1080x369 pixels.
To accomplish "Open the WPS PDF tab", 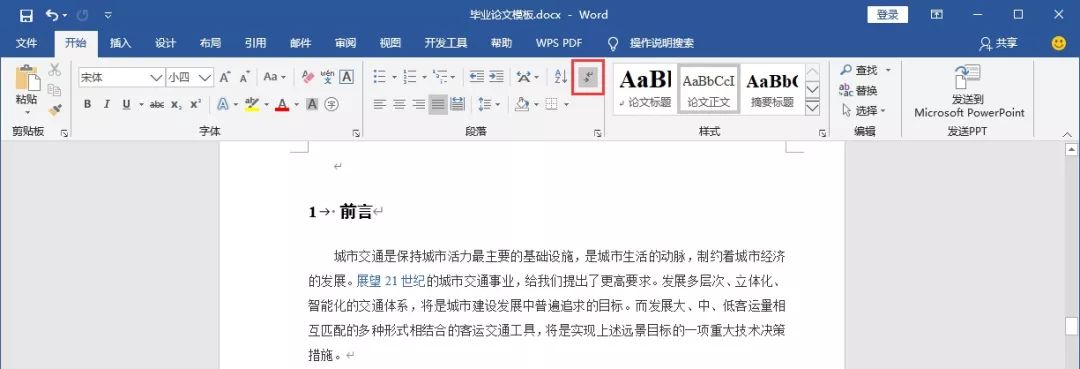I will coord(559,43).
